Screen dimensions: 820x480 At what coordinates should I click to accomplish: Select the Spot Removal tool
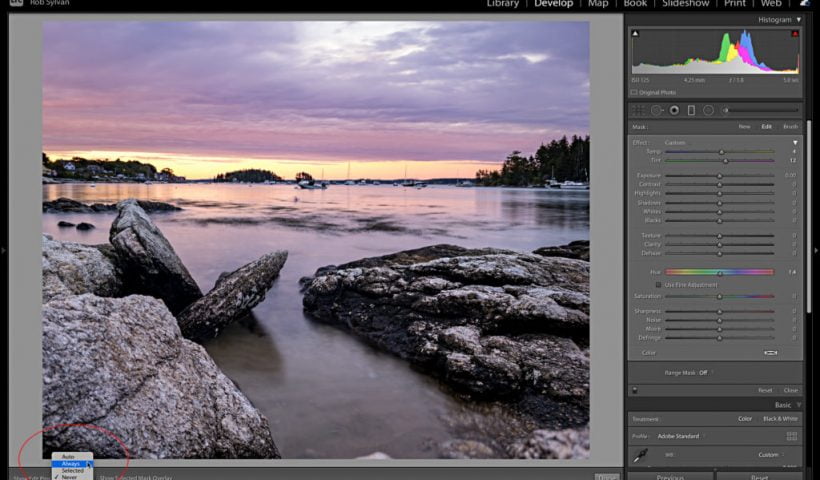pos(657,110)
